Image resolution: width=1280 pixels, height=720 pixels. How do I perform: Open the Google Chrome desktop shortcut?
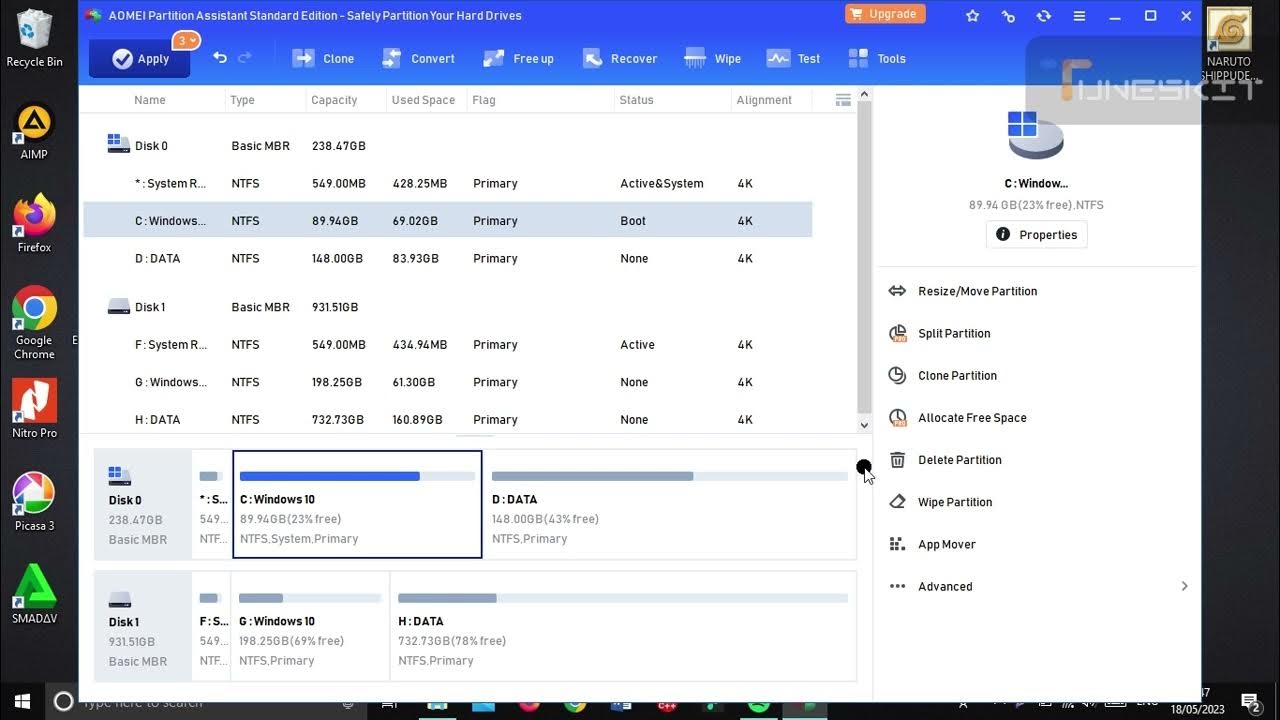[x=33, y=323]
